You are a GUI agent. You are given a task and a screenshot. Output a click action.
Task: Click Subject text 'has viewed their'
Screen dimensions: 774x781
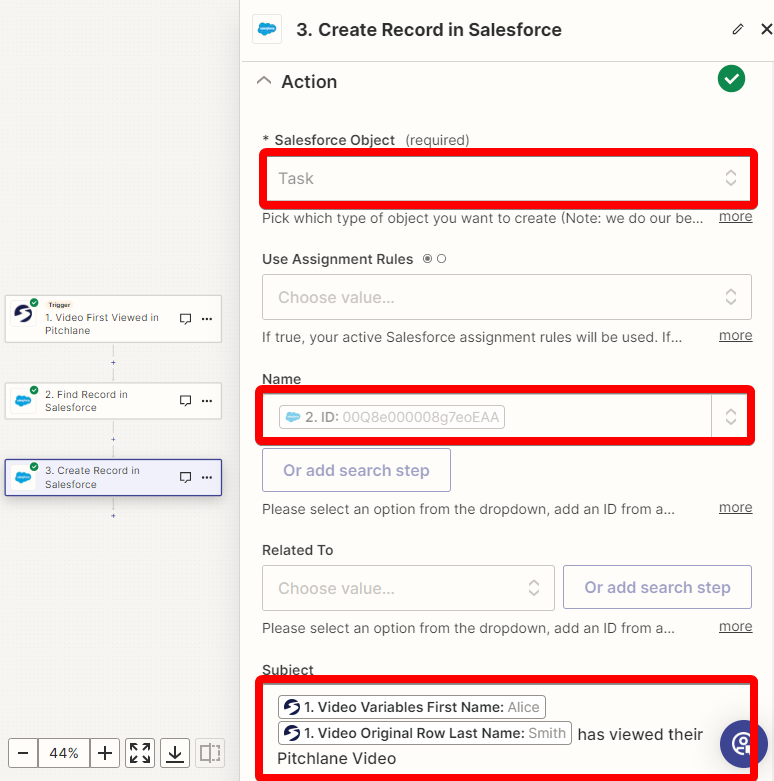[x=640, y=734]
